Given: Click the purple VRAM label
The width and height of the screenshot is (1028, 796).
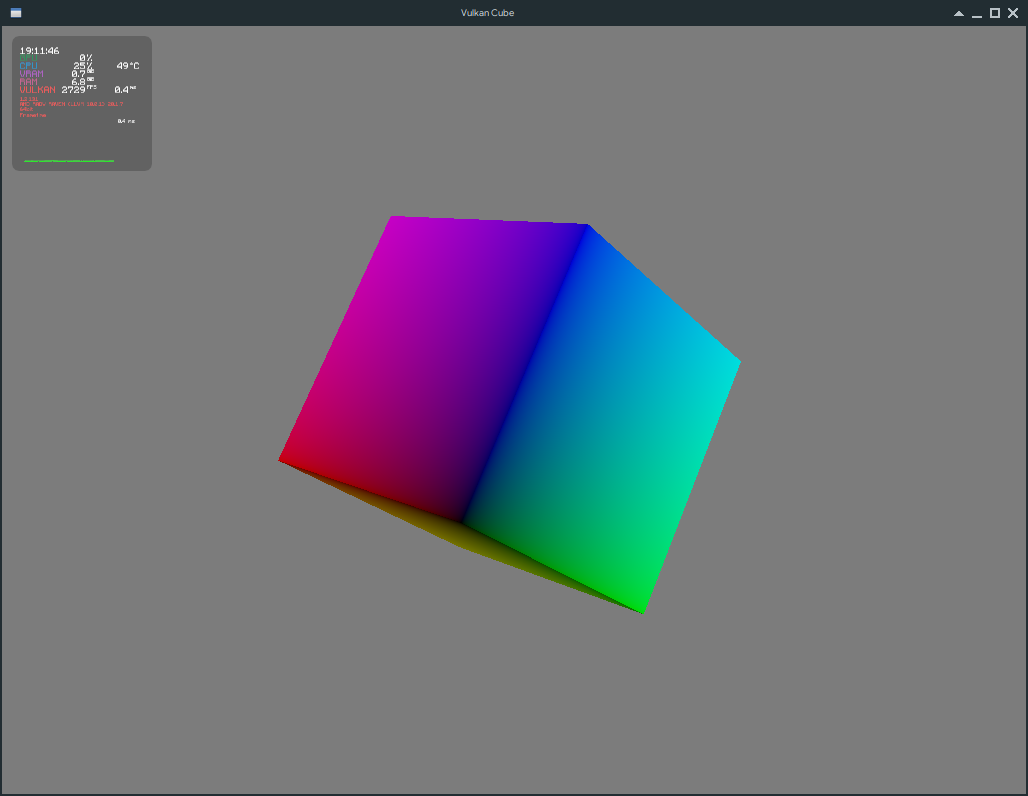Looking at the screenshot, I should 31,74.
